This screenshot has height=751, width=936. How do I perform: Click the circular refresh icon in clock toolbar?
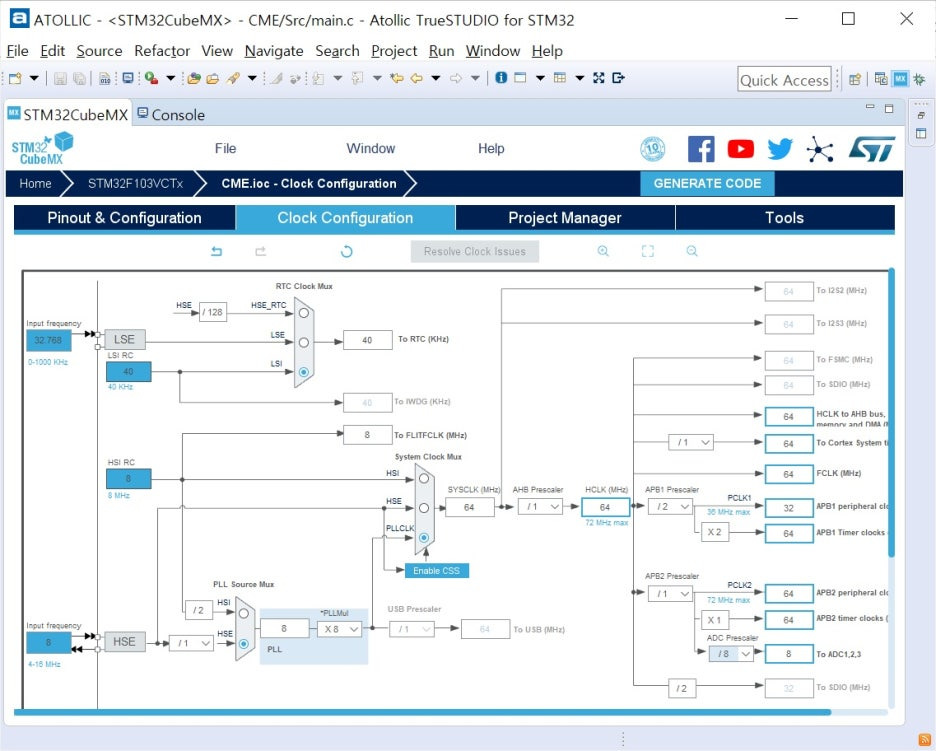pyautogui.click(x=346, y=251)
